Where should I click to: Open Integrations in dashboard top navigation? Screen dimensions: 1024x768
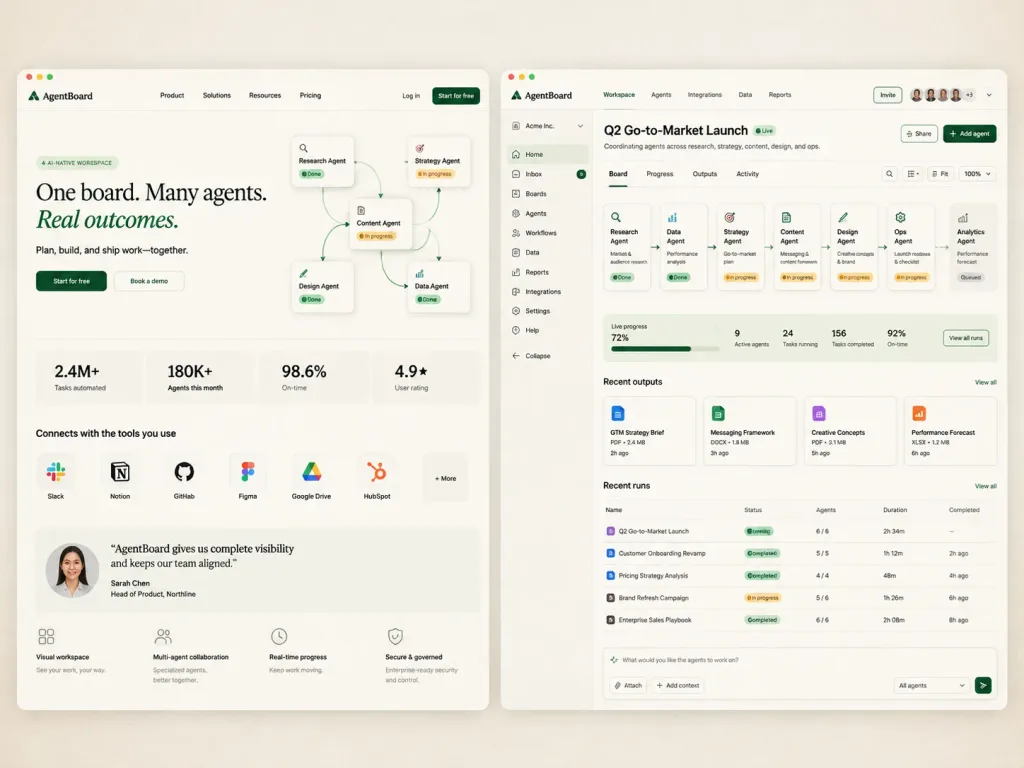[705, 95]
